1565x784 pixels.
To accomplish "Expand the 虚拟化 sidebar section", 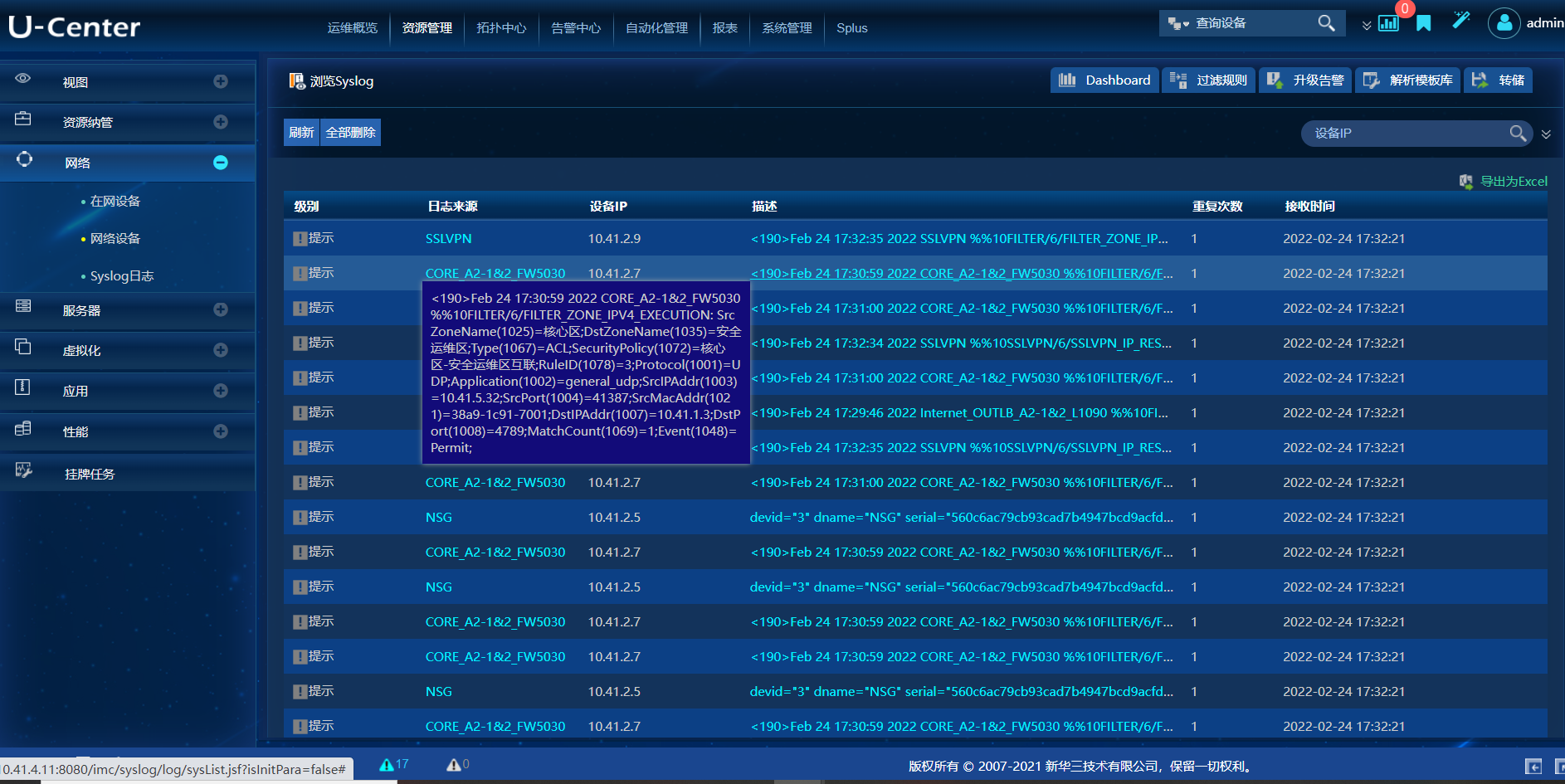I will point(221,350).
